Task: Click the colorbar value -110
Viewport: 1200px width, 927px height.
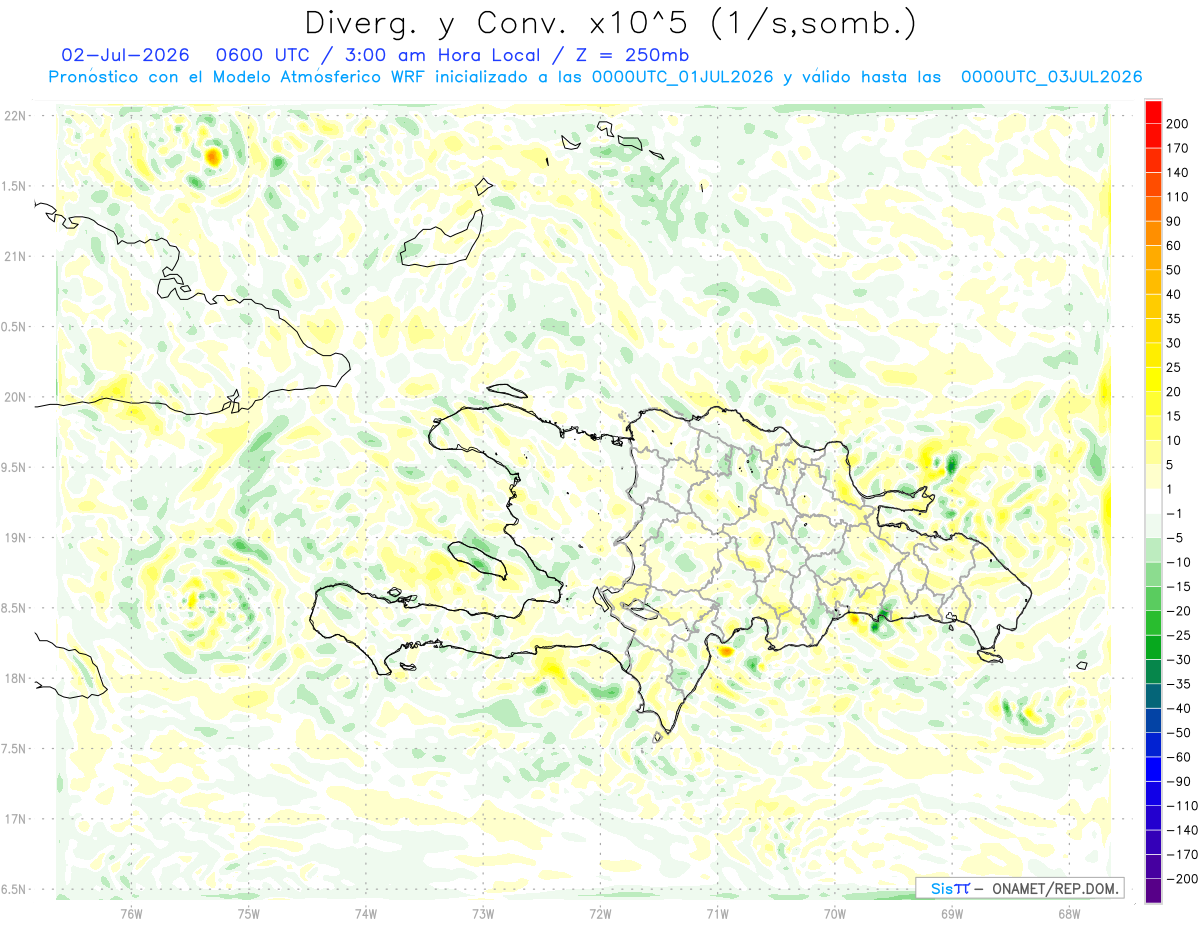Action: pyautogui.click(x=1182, y=805)
